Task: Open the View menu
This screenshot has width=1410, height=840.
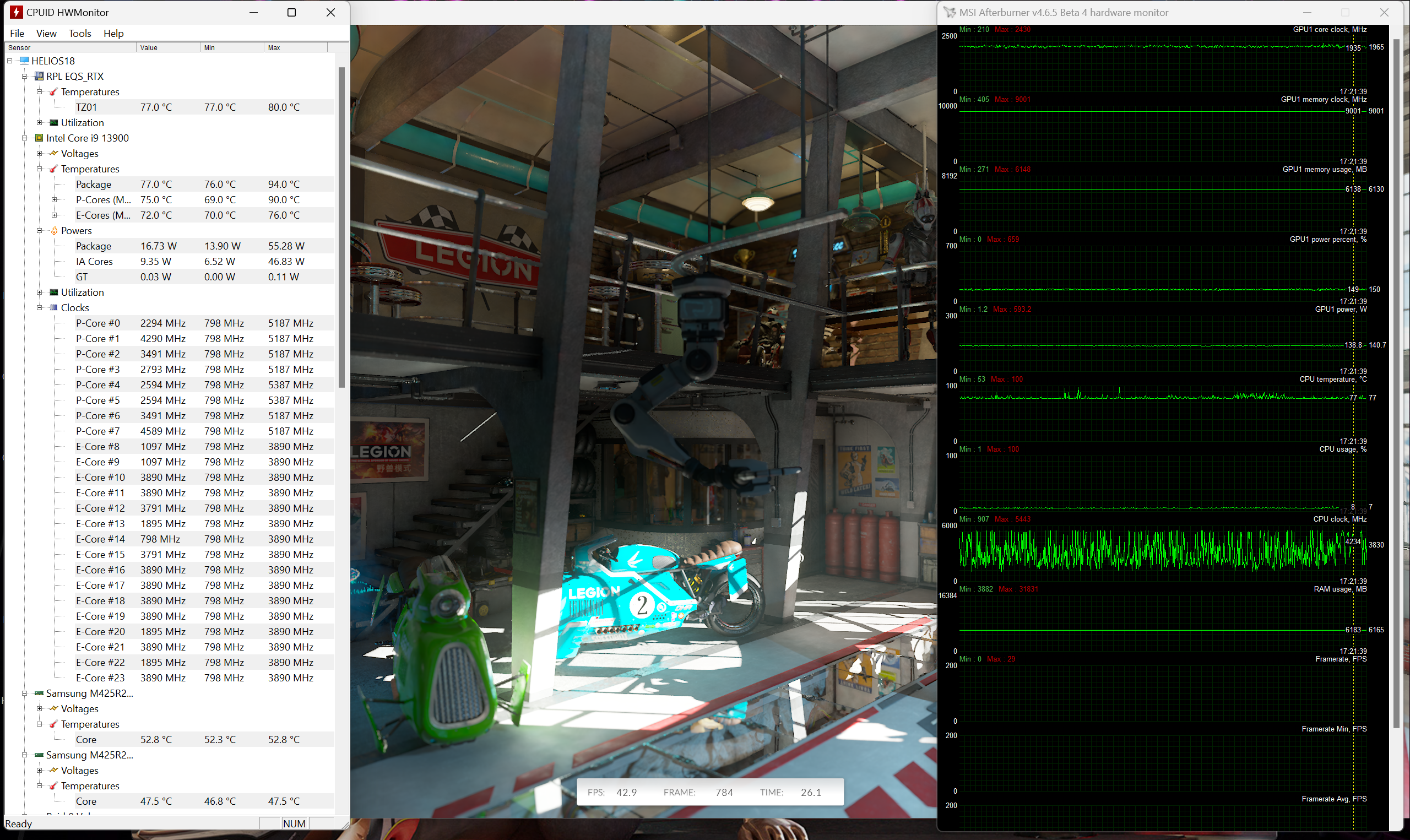Action: (x=46, y=34)
